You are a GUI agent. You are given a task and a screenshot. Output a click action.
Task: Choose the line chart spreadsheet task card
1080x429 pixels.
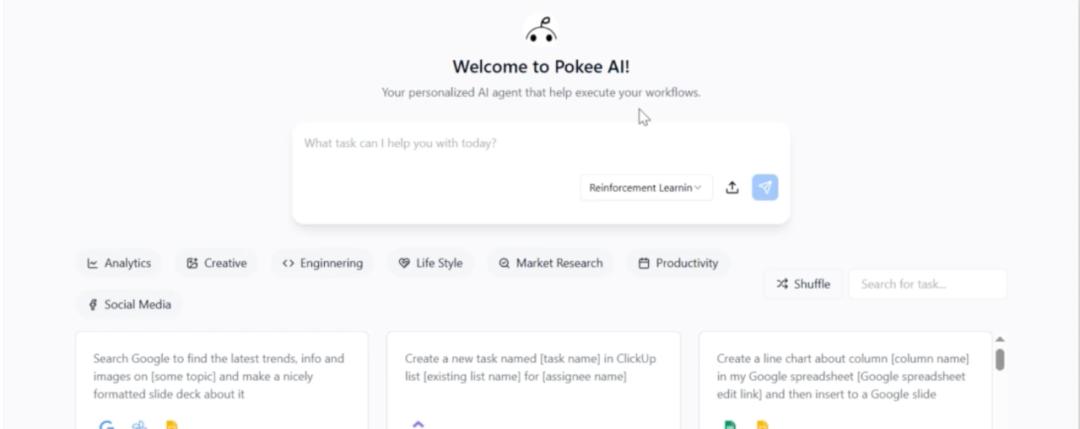845,380
